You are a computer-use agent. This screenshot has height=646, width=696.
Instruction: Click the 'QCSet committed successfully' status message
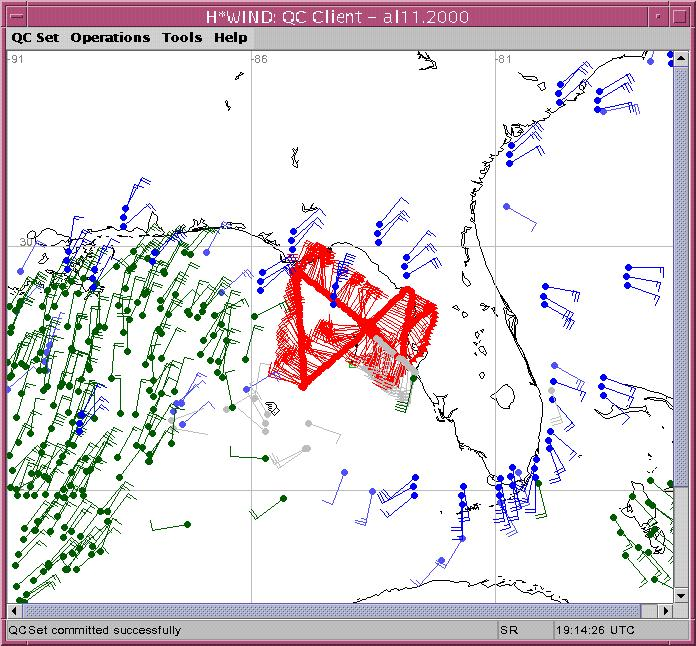[96, 630]
